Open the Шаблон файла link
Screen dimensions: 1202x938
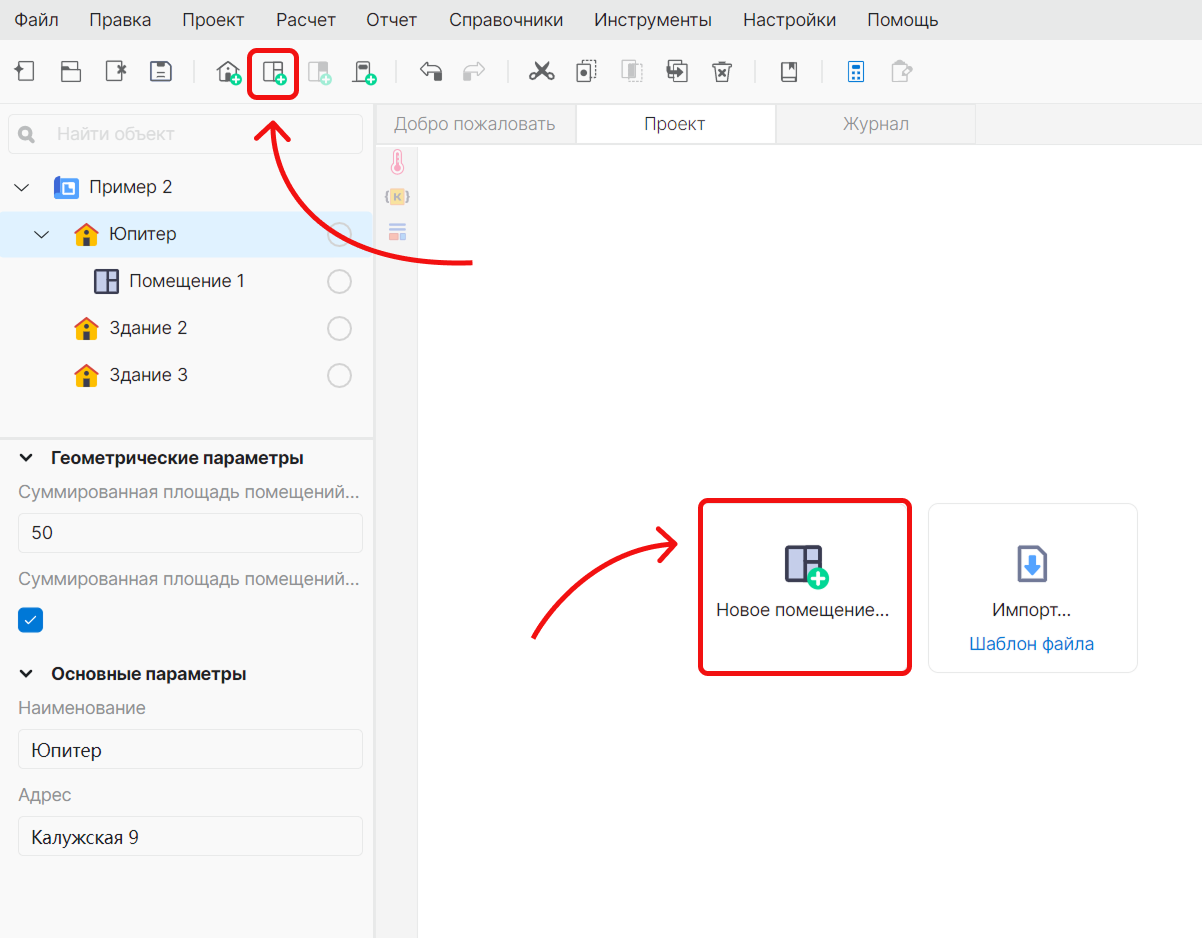1032,644
